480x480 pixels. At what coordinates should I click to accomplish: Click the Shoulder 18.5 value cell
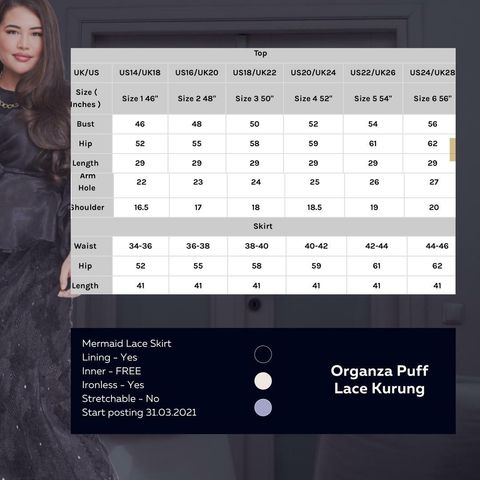(315, 207)
